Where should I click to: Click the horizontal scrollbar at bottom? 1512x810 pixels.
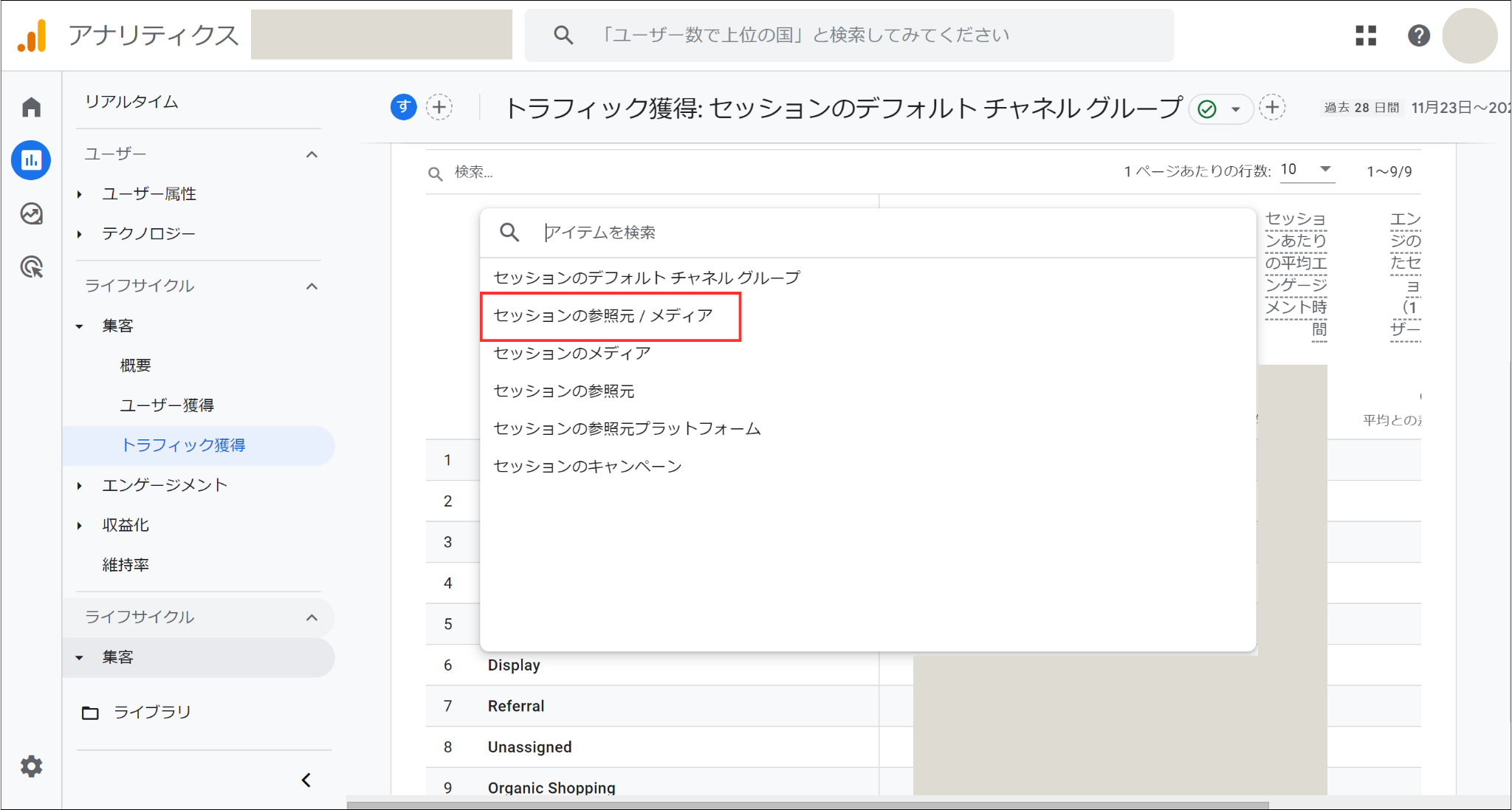point(808,805)
